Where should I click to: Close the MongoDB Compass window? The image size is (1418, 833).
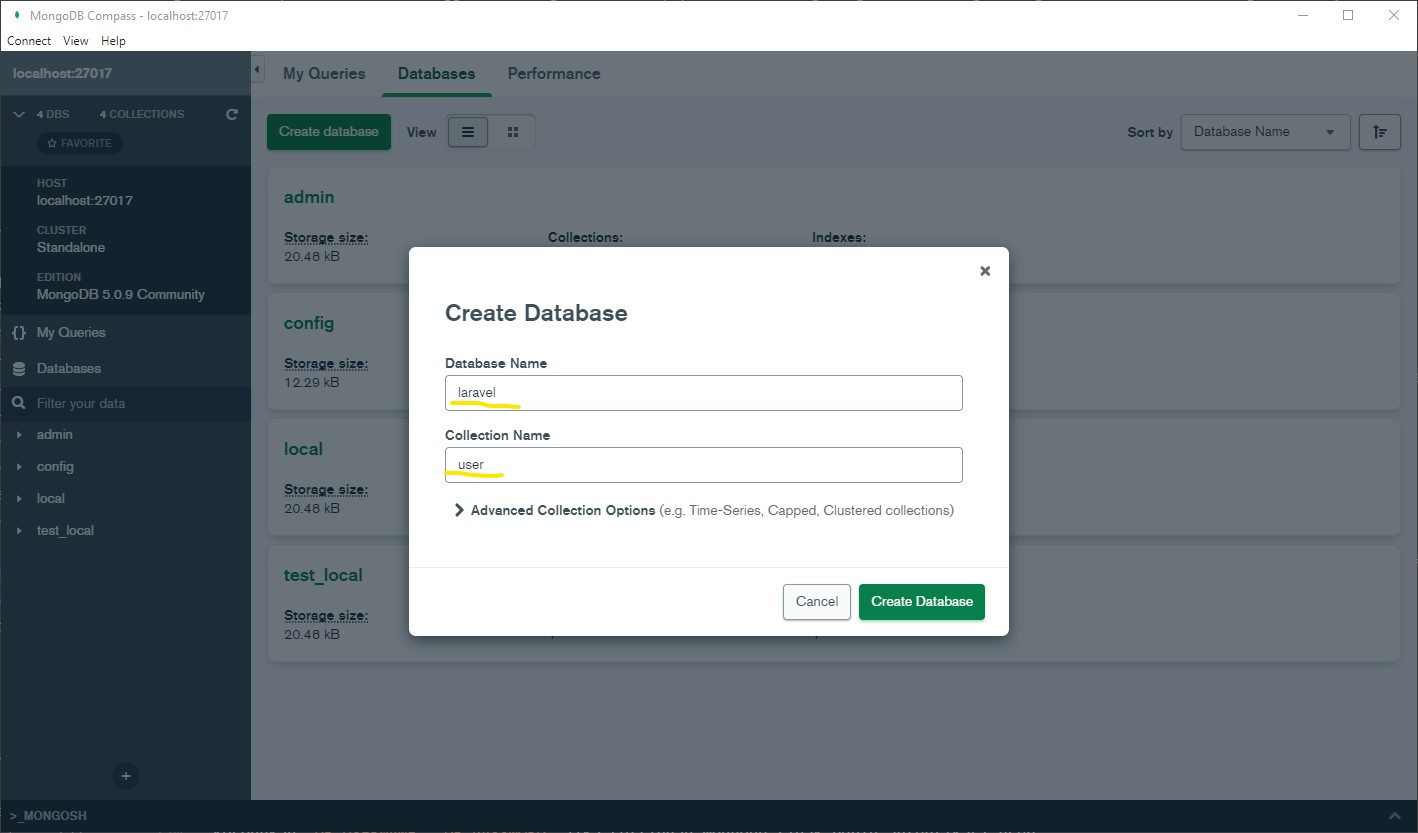1394,15
